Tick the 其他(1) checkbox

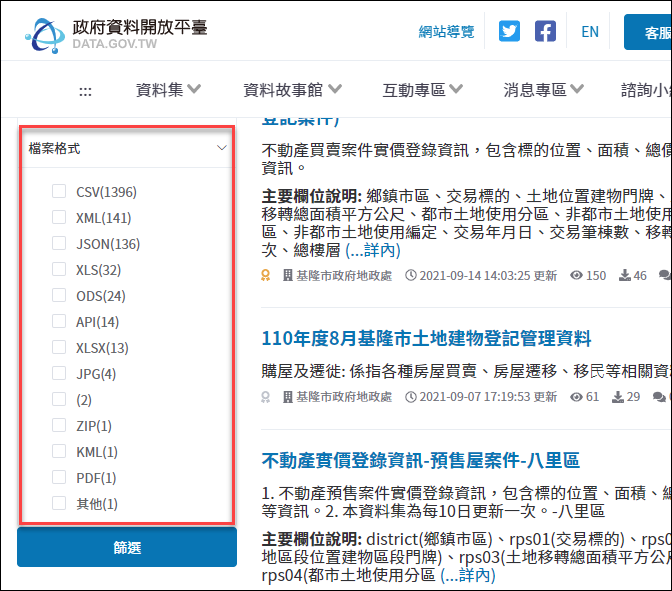point(59,503)
